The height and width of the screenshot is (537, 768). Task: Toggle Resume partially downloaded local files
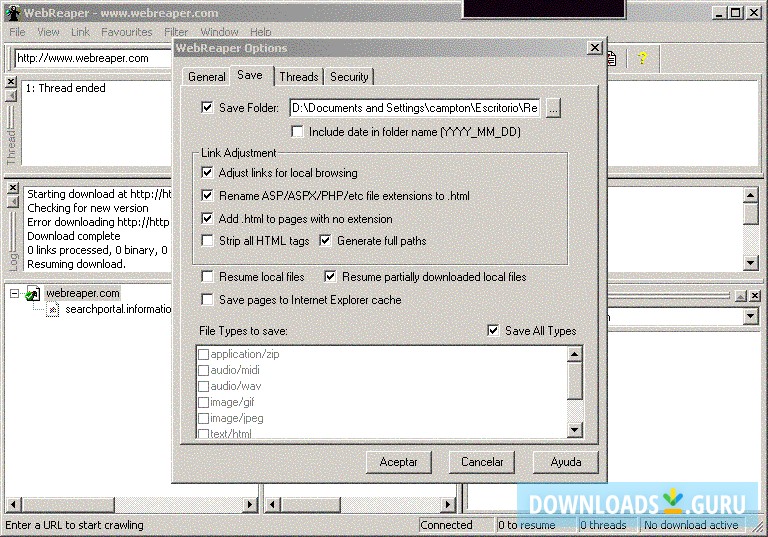(x=330, y=276)
